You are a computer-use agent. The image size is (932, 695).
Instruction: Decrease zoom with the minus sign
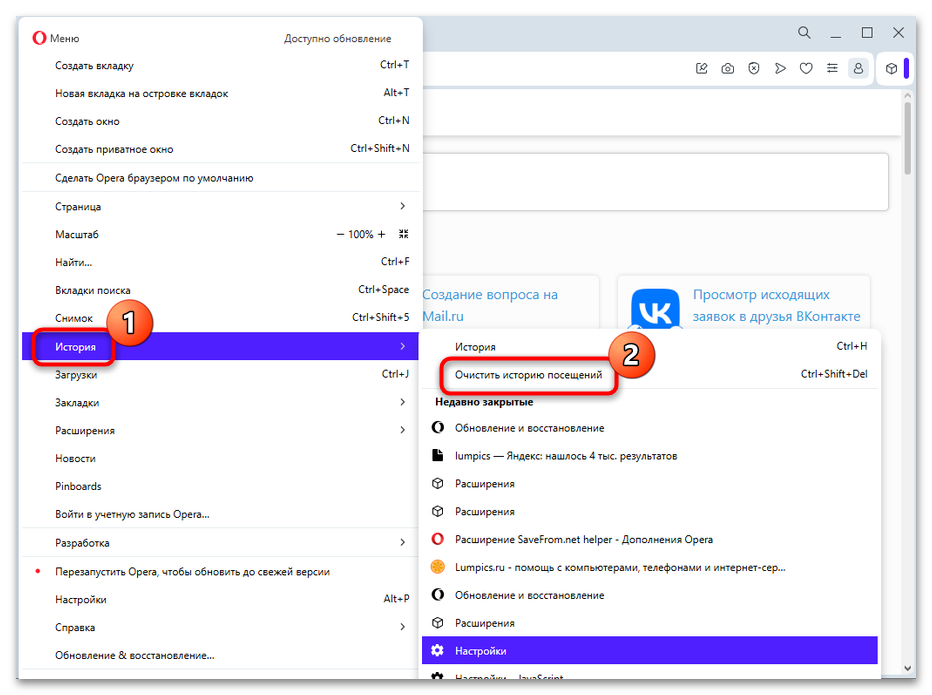340,234
